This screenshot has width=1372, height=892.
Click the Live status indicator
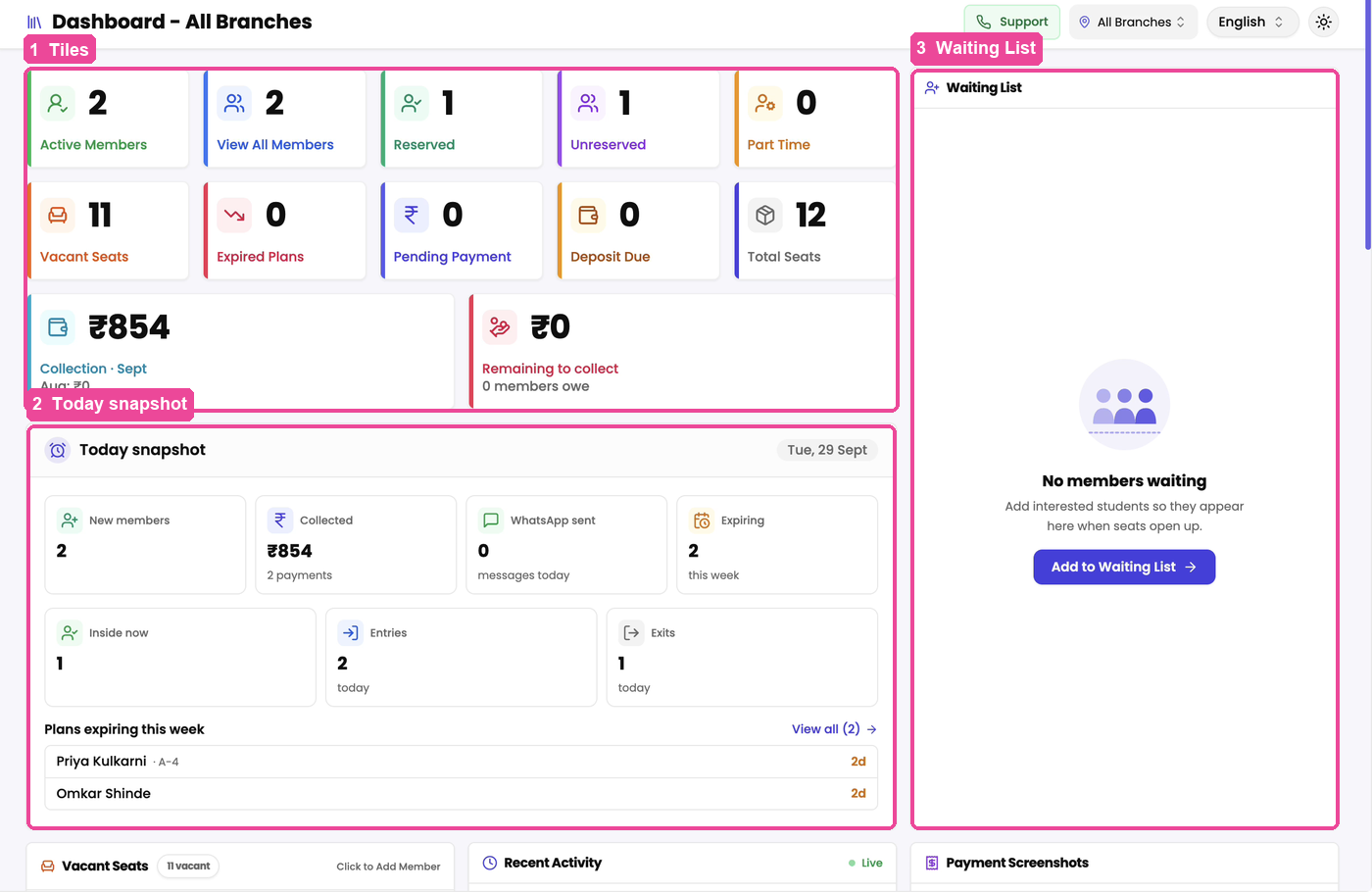click(x=865, y=863)
